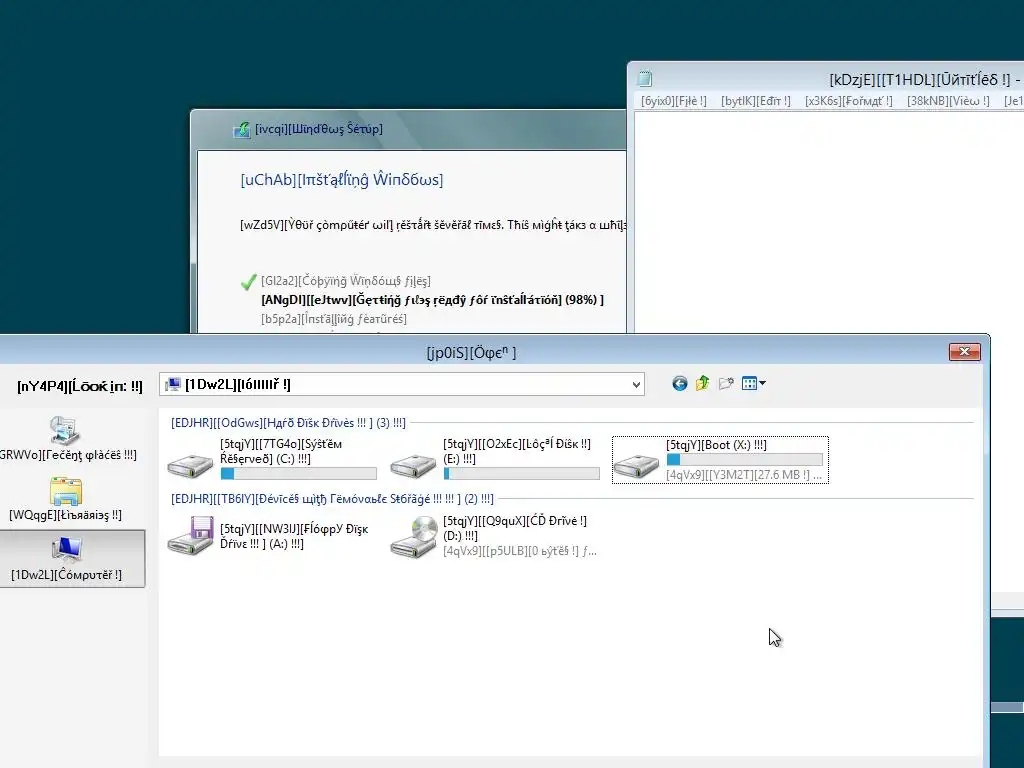Select Floppy Disk Drive (A:)
The height and width of the screenshot is (768, 1024).
point(269,536)
